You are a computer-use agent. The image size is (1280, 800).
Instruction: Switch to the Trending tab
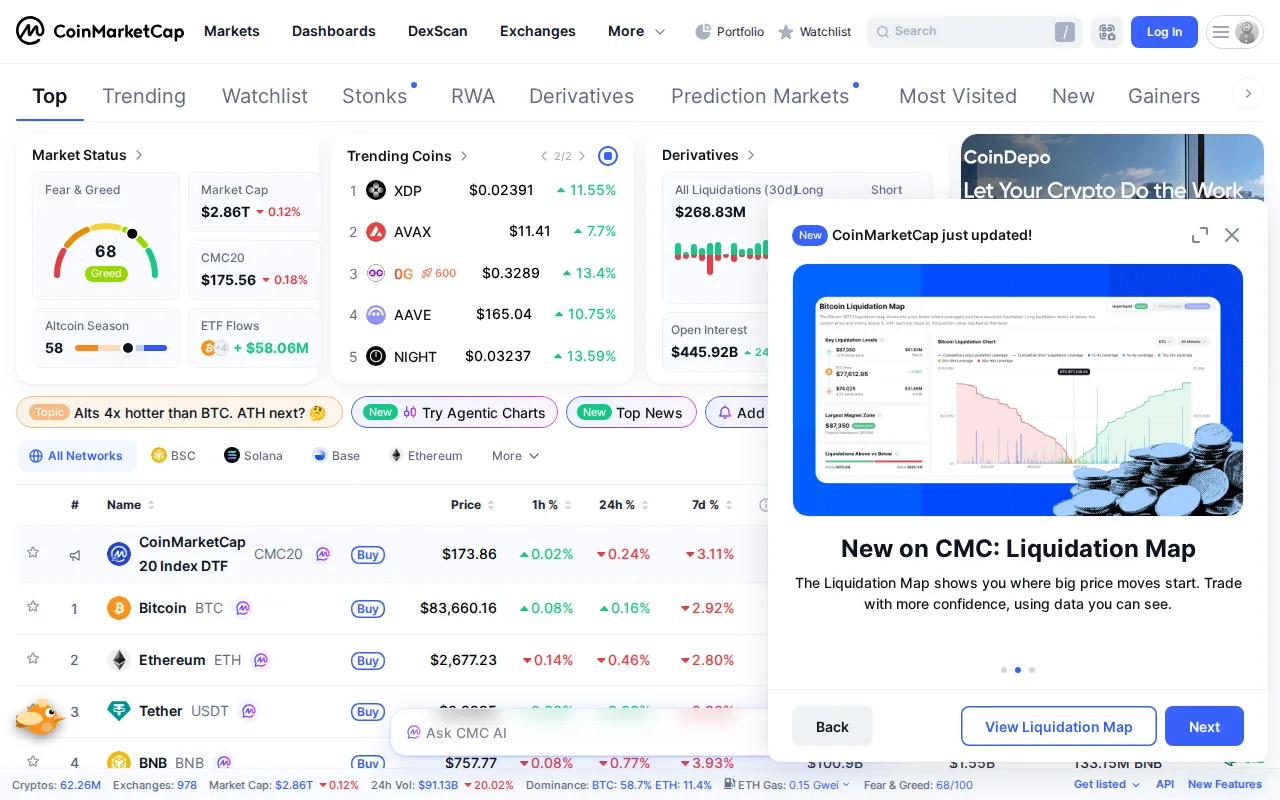(x=144, y=96)
